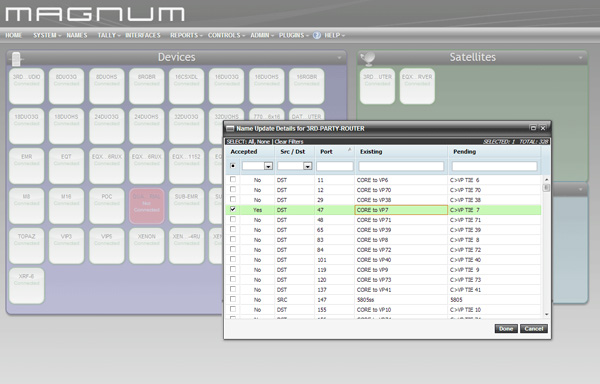The image size is (600, 384).
Task: Click the help question mark icon
Action: click(316, 35)
